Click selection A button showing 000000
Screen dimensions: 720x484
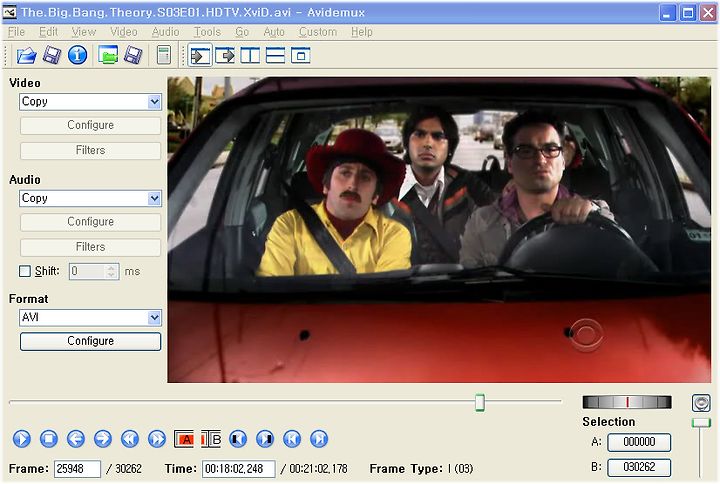[639, 442]
